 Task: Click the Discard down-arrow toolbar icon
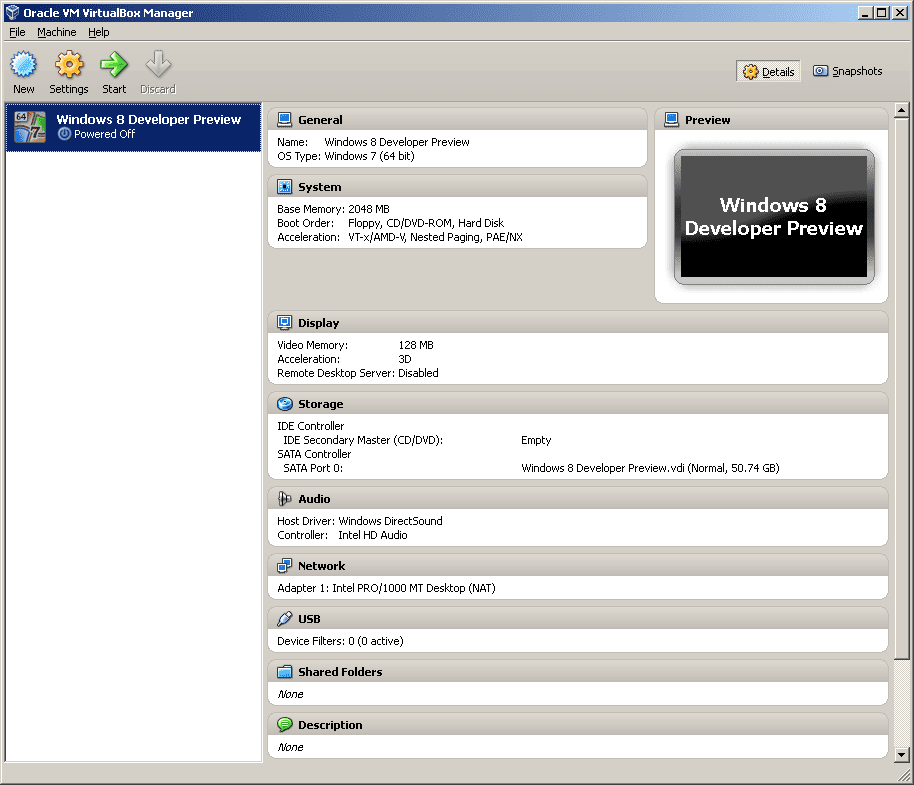(x=158, y=64)
